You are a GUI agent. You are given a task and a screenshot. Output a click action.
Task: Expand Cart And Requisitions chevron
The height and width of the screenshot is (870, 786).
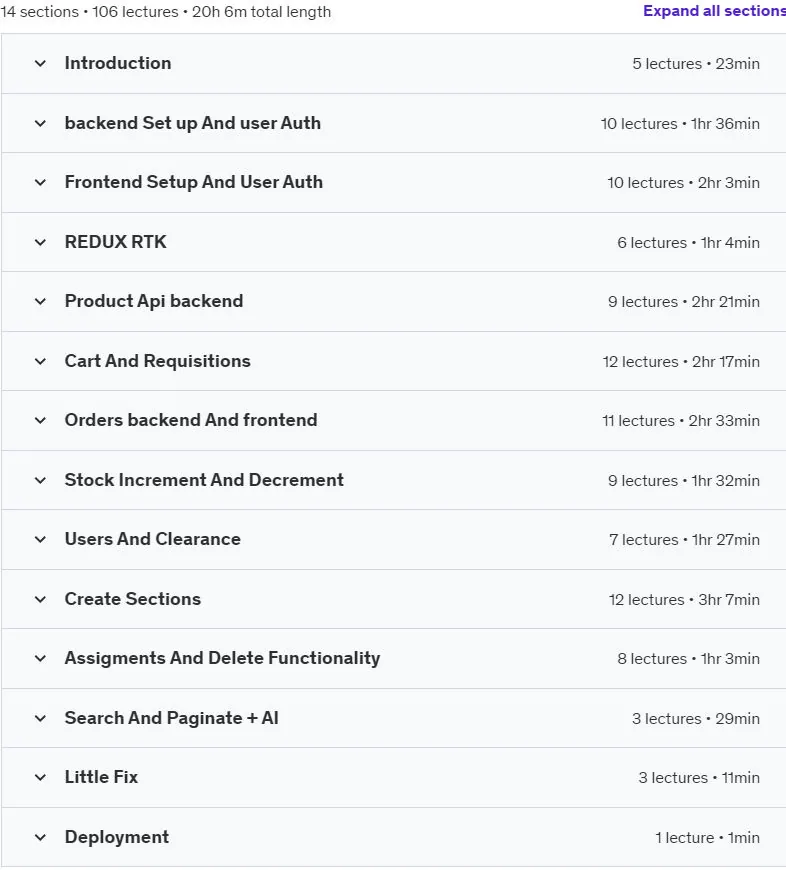tap(40, 362)
